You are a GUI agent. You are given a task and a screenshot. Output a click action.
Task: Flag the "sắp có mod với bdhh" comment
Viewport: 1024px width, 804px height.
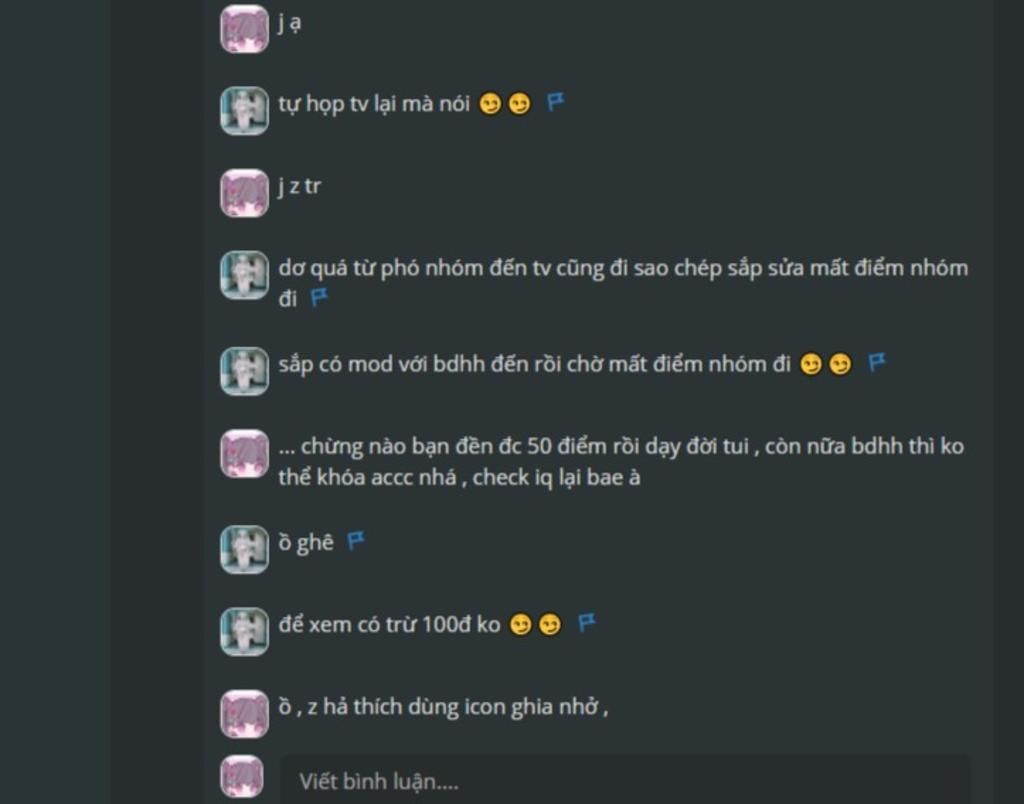[x=876, y=362]
